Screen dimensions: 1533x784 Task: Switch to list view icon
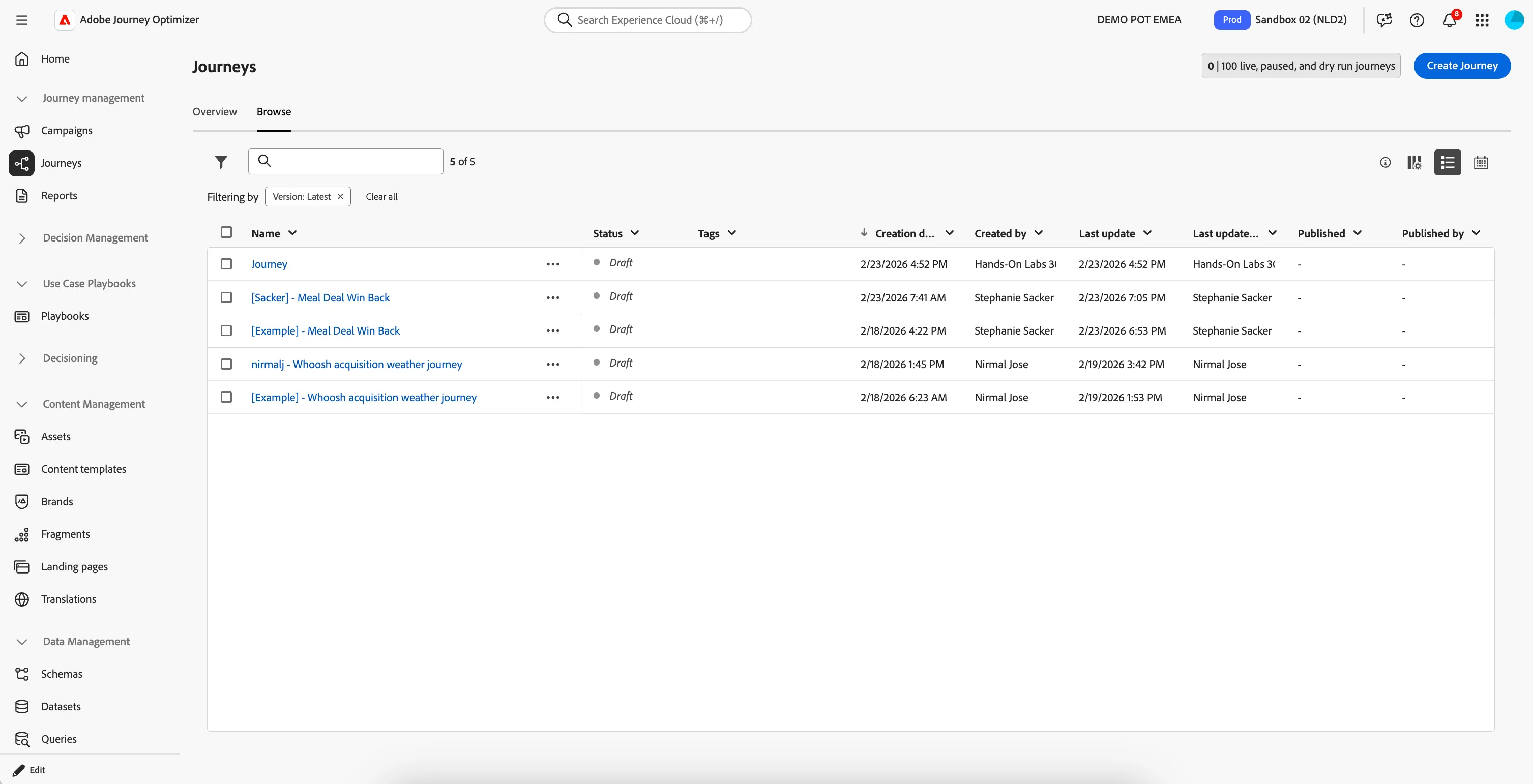click(1448, 162)
